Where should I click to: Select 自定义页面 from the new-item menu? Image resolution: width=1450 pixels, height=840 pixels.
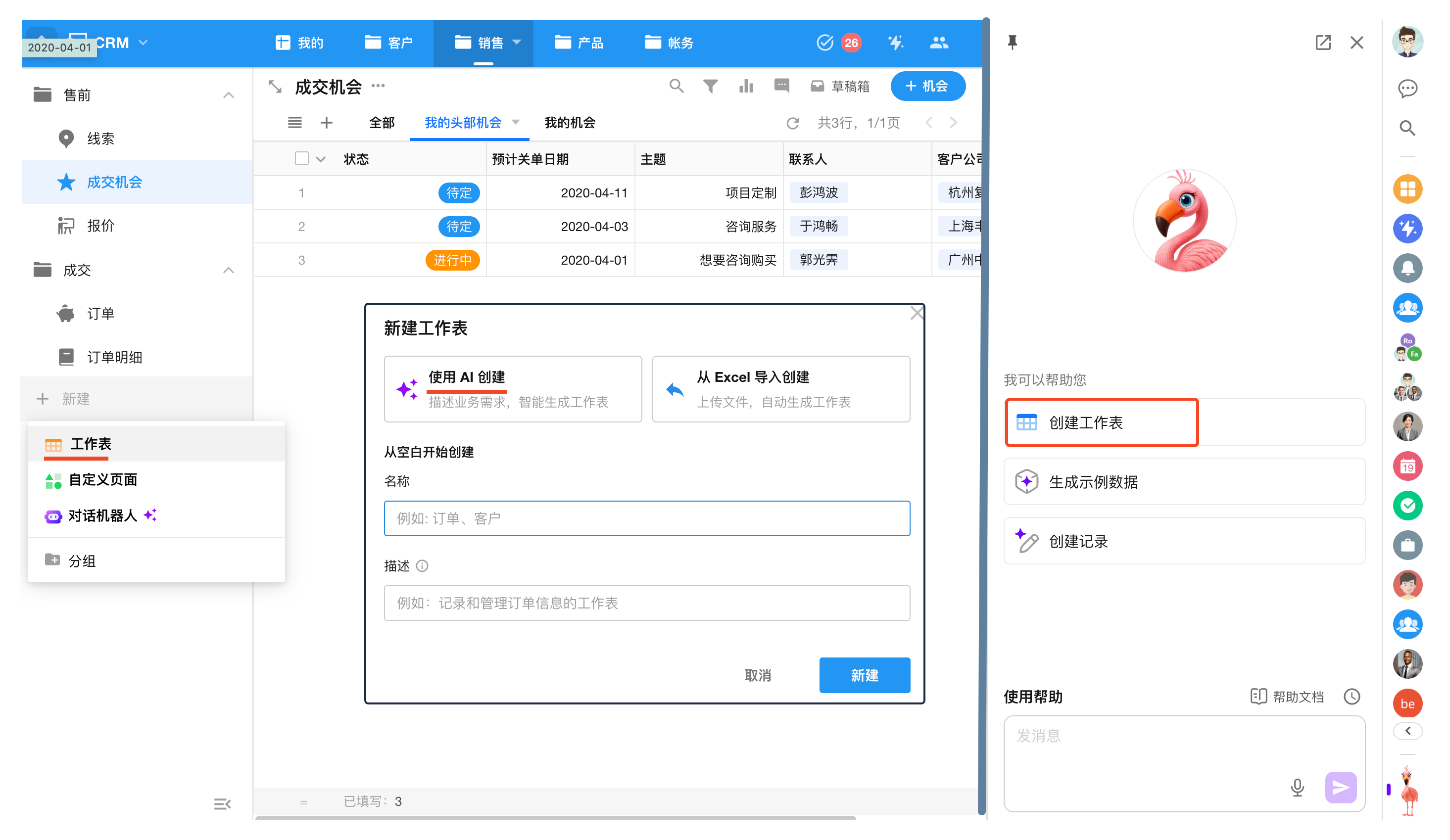pyautogui.click(x=103, y=480)
